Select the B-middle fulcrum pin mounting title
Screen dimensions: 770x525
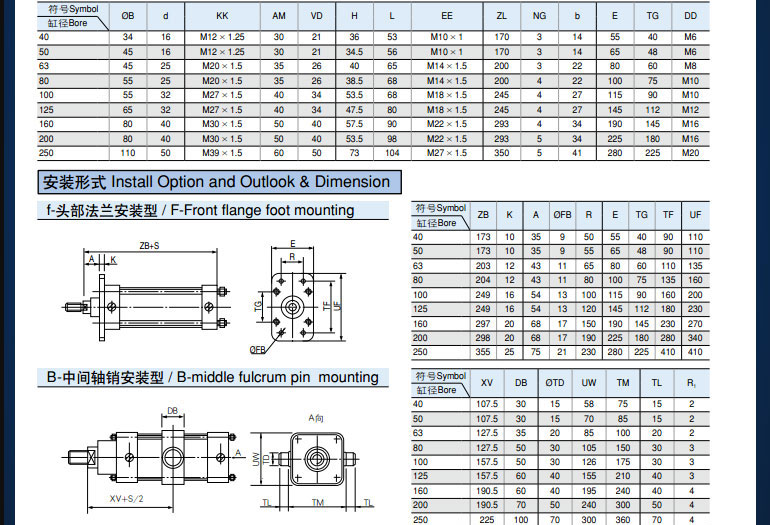(x=212, y=377)
